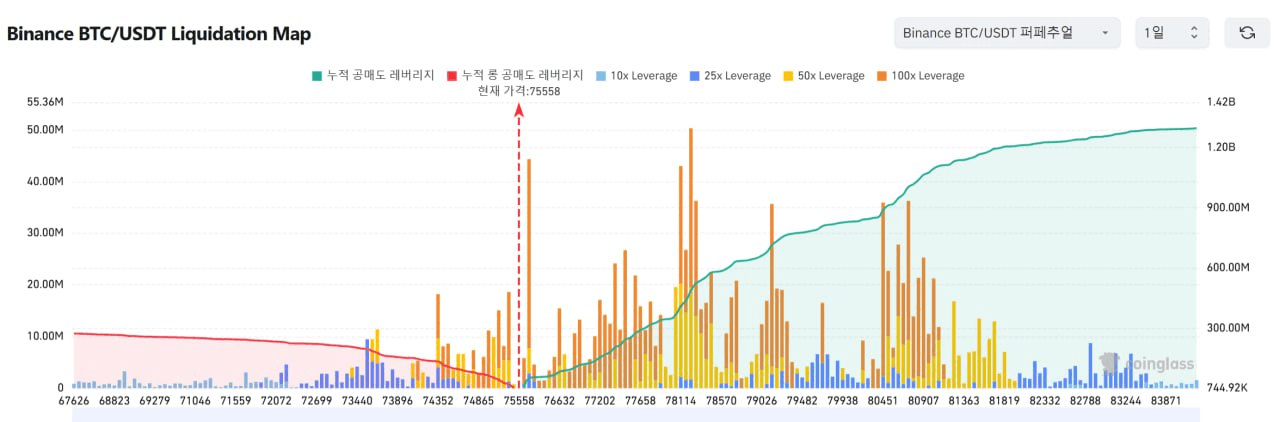Open the 1일 timeframe selector

1173,33
